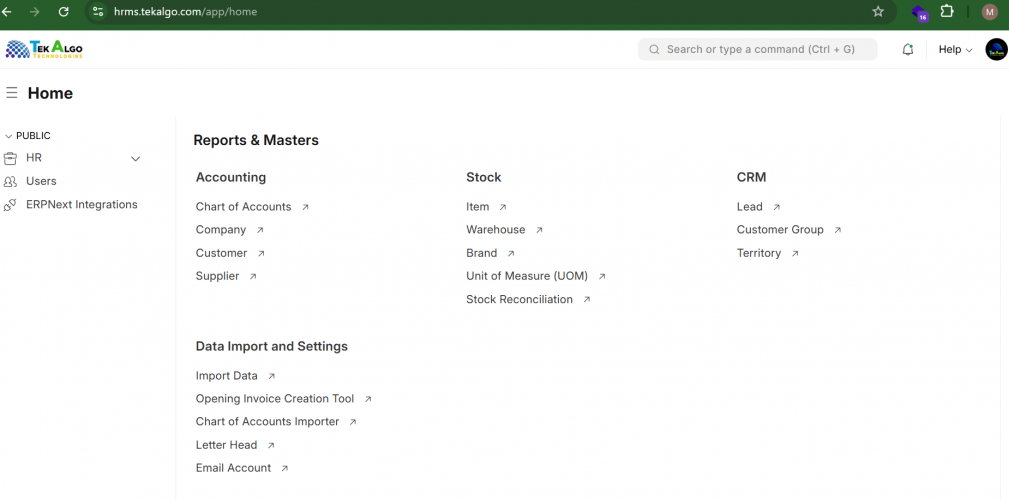The image size is (1009, 500).
Task: Open the Chart of Accounts Importer link
Action: coord(267,422)
